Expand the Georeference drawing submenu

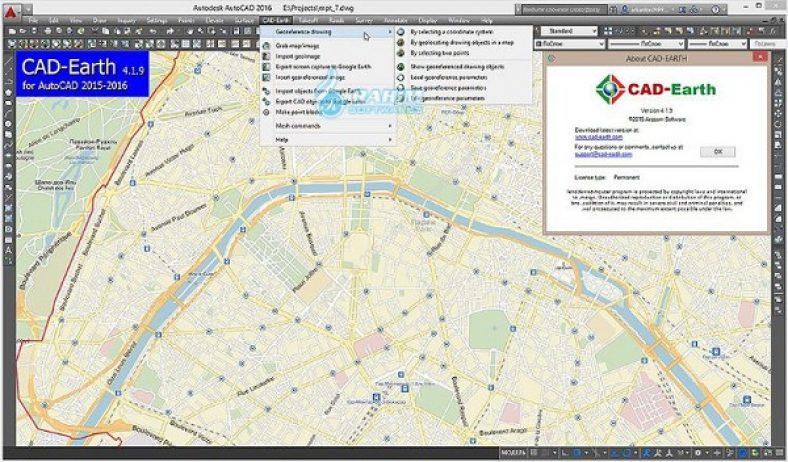tap(327, 32)
